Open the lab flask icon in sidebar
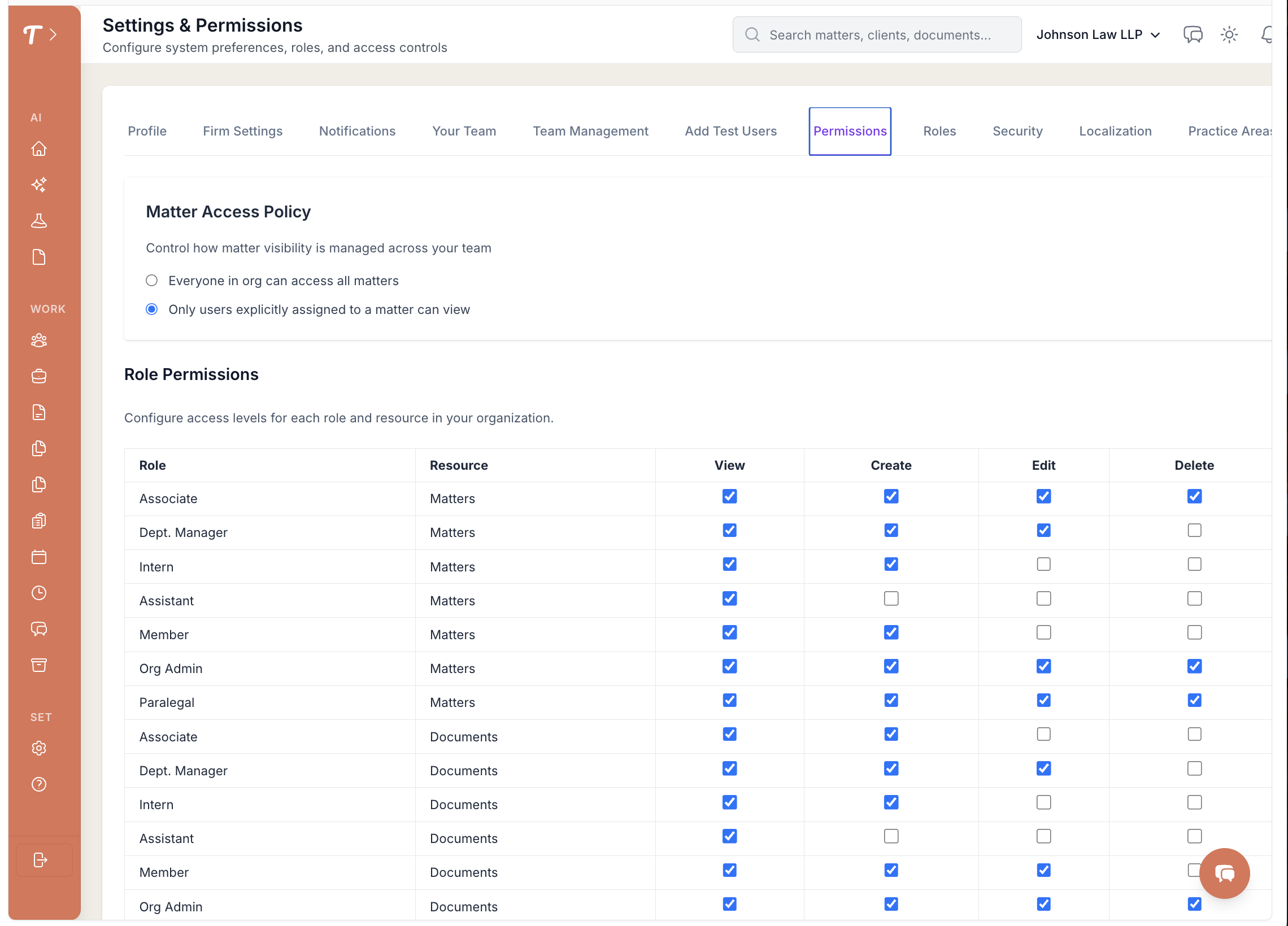This screenshot has width=1288, height=926. tap(38, 221)
